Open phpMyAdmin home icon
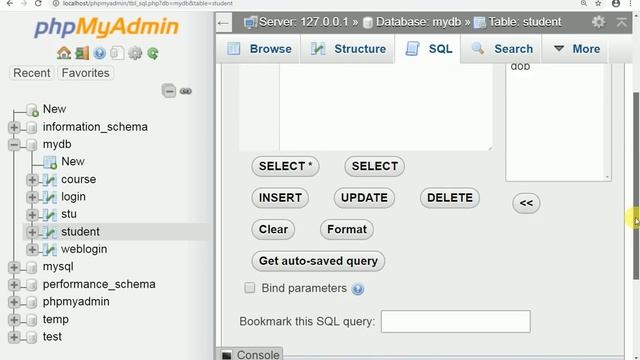The width and height of the screenshot is (640, 360). click(64, 53)
